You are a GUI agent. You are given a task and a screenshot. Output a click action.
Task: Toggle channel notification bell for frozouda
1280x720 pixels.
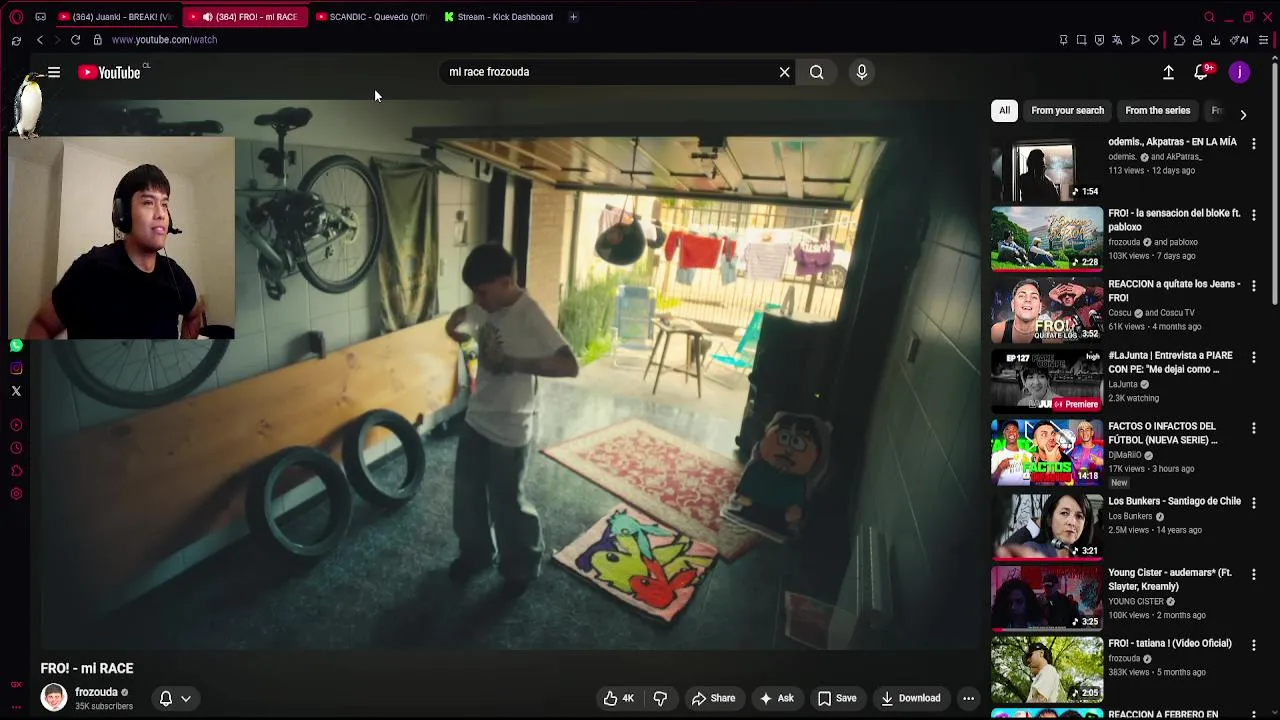coord(166,699)
